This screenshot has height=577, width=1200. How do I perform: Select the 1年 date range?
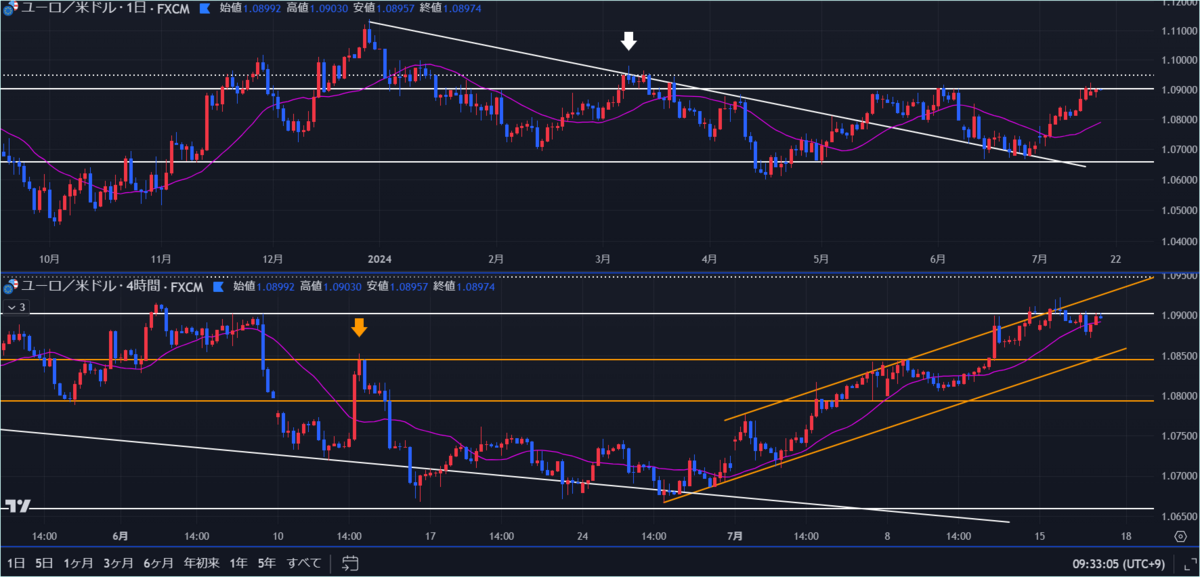(237, 563)
